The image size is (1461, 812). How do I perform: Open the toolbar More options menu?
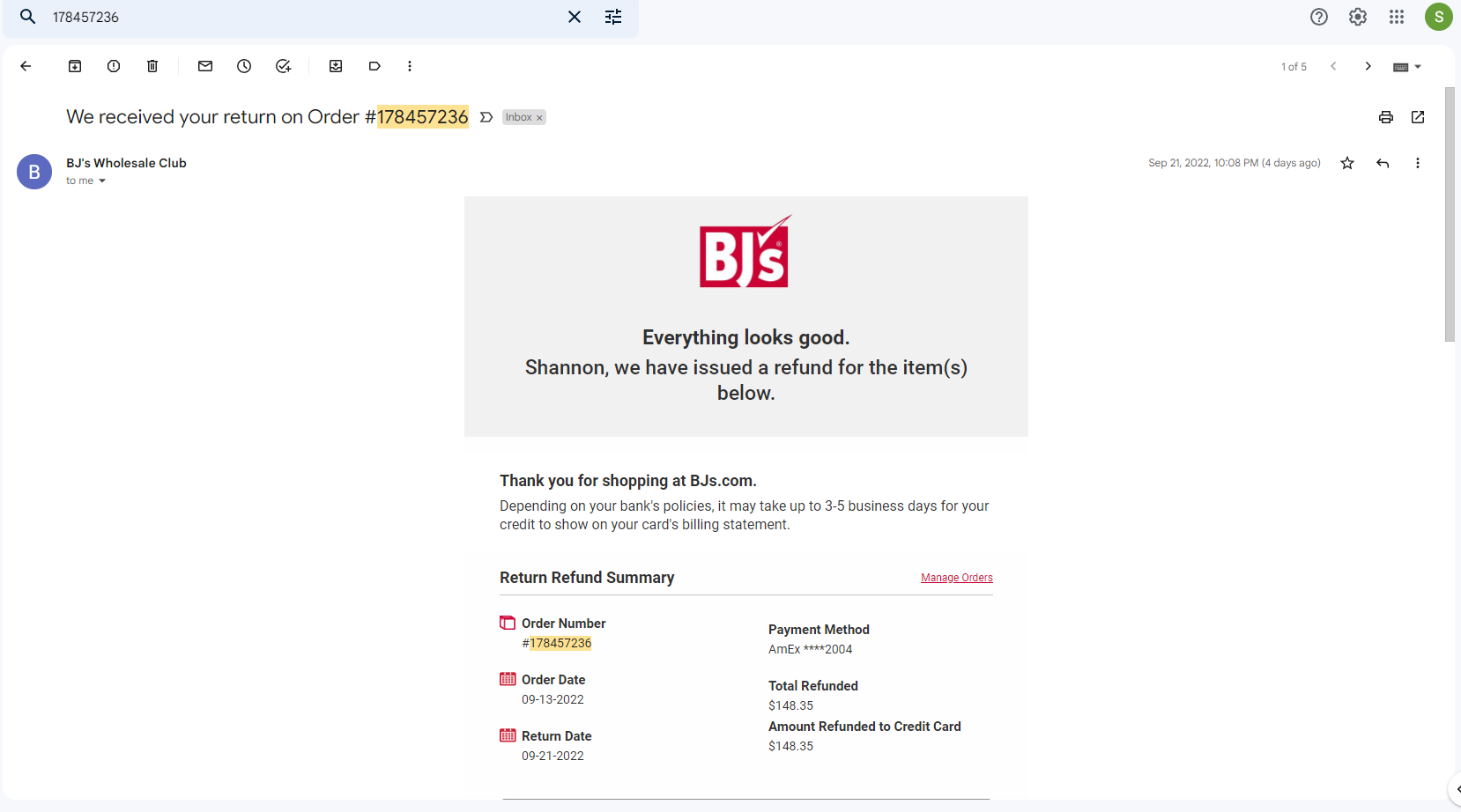(410, 66)
